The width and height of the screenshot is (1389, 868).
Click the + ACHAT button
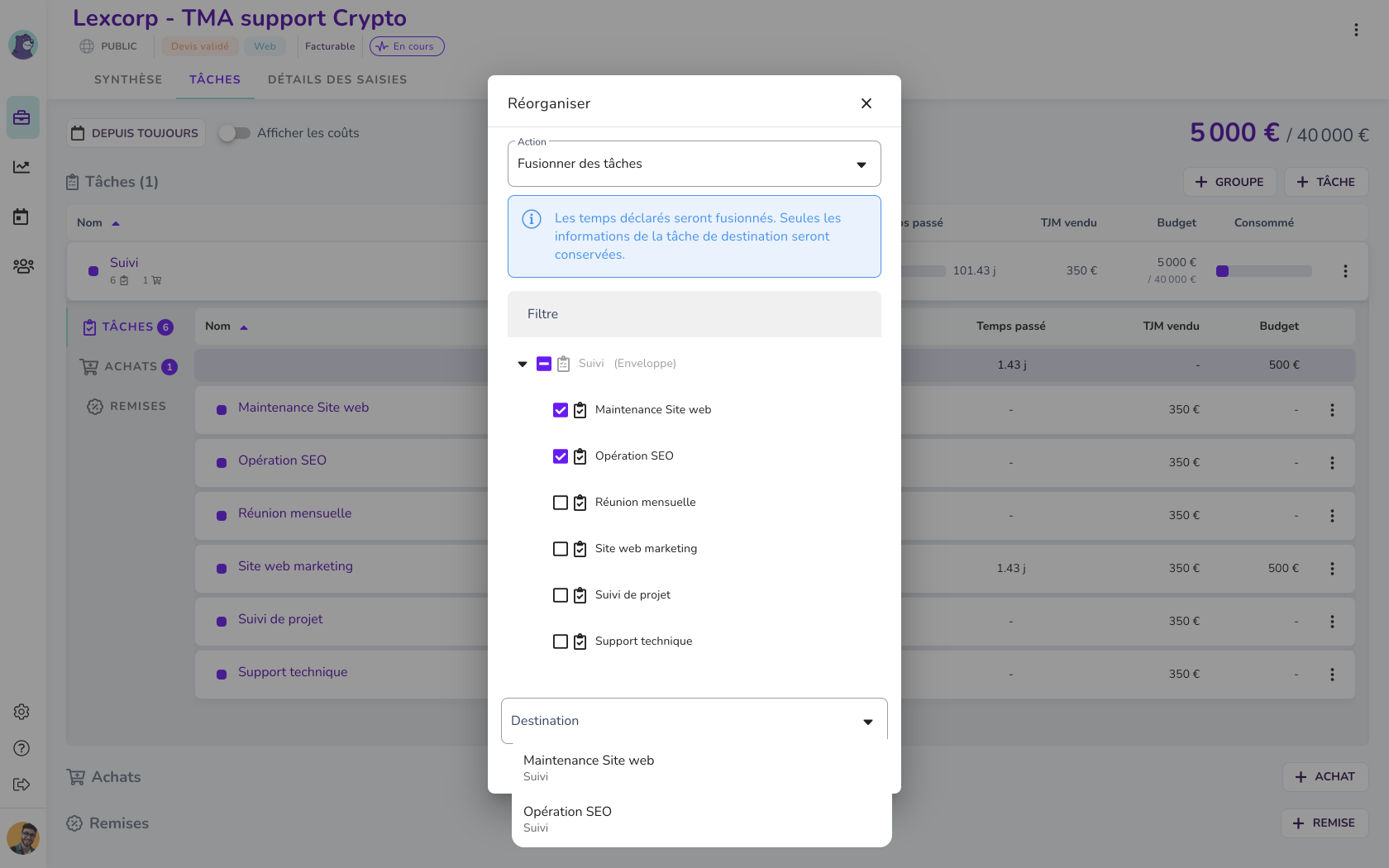coord(1325,777)
